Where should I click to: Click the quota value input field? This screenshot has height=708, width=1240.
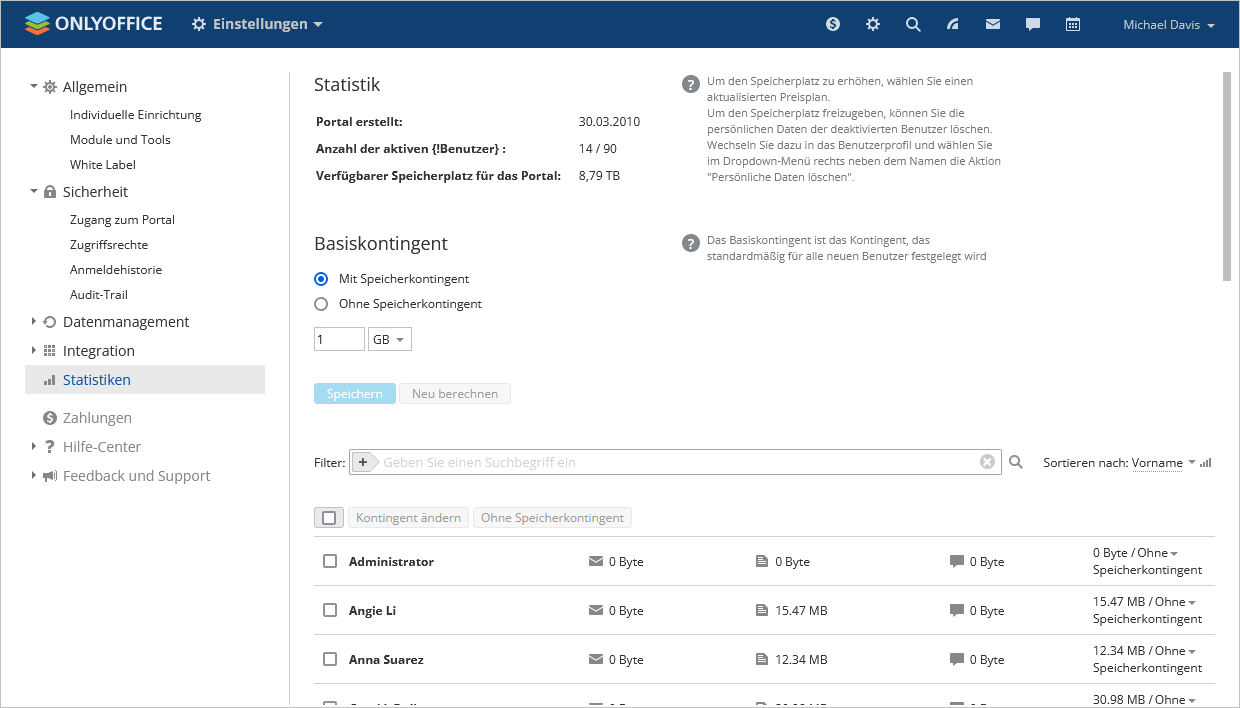point(339,340)
